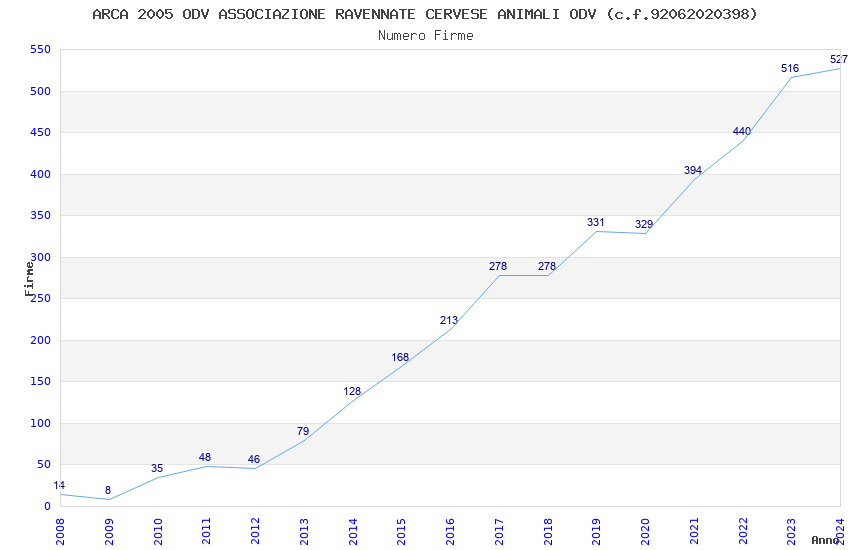Click the data label 35
Screen dimensions: 850x550
[157, 468]
